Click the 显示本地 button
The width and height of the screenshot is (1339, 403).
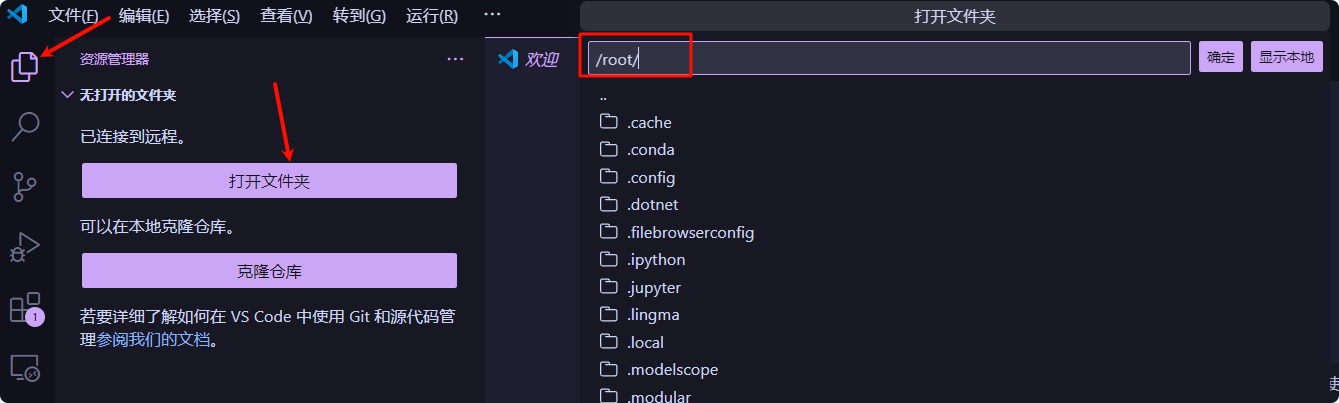point(1286,57)
